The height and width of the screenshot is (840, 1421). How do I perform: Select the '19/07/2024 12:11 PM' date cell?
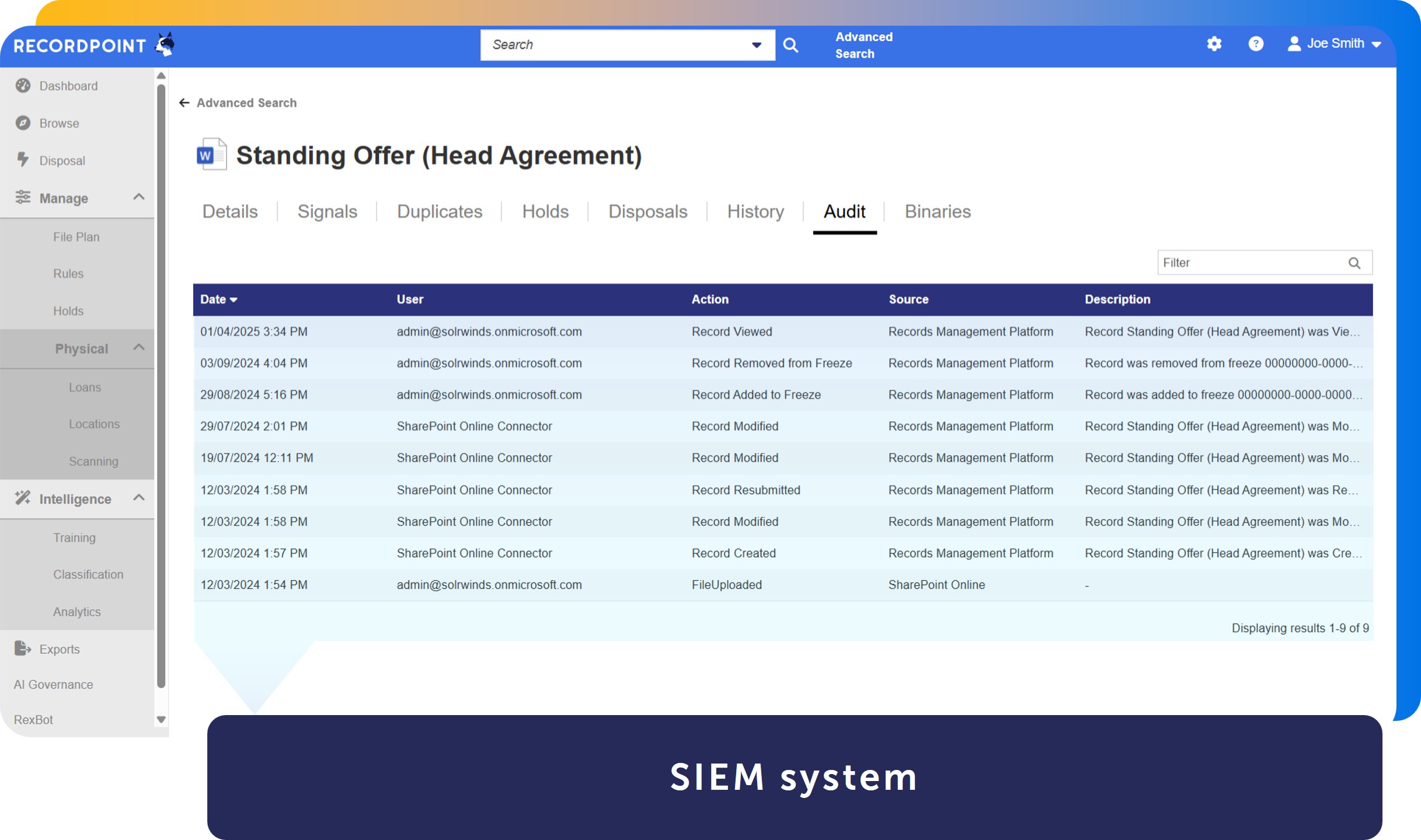pyautogui.click(x=256, y=458)
